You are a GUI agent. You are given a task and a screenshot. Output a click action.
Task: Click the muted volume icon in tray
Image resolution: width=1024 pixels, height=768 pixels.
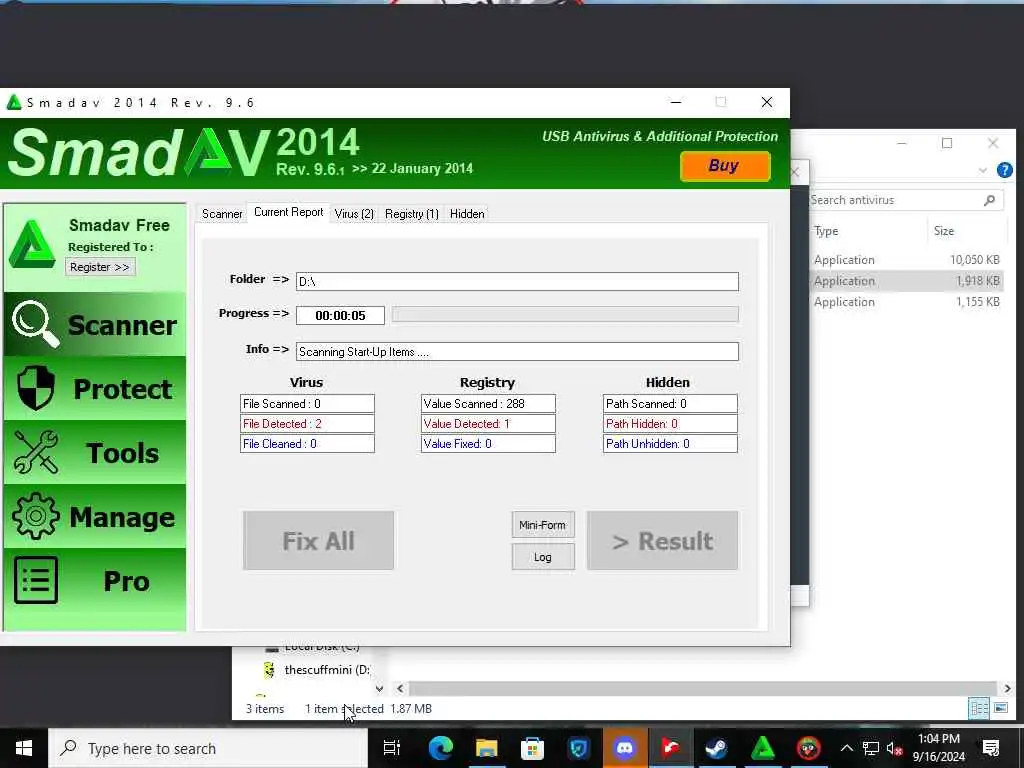click(x=895, y=748)
